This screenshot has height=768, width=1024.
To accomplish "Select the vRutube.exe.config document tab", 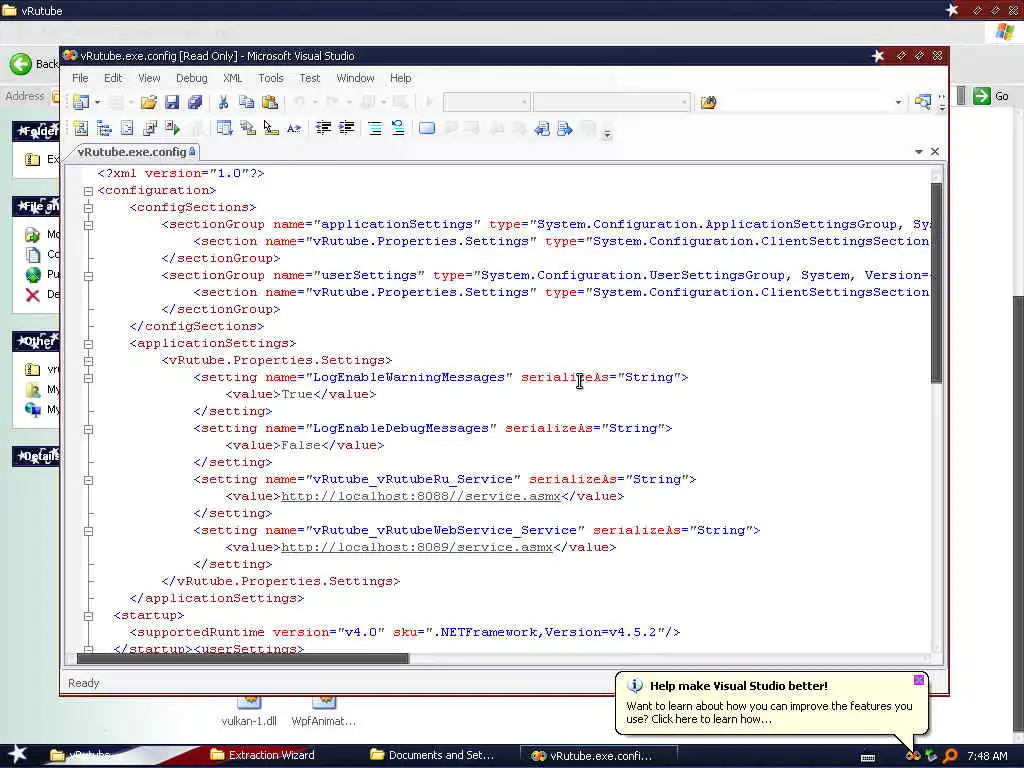I will click(135, 152).
